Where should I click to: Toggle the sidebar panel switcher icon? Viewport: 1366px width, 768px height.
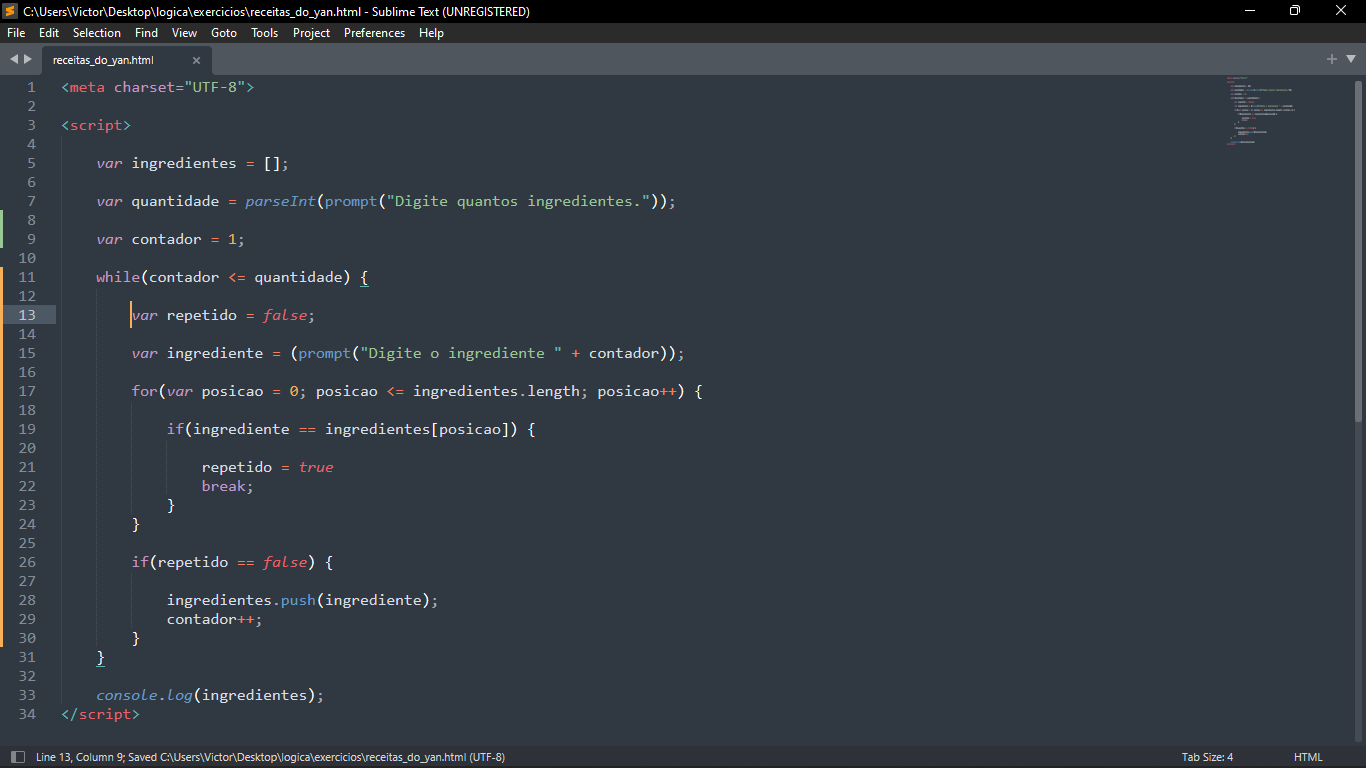(17, 757)
